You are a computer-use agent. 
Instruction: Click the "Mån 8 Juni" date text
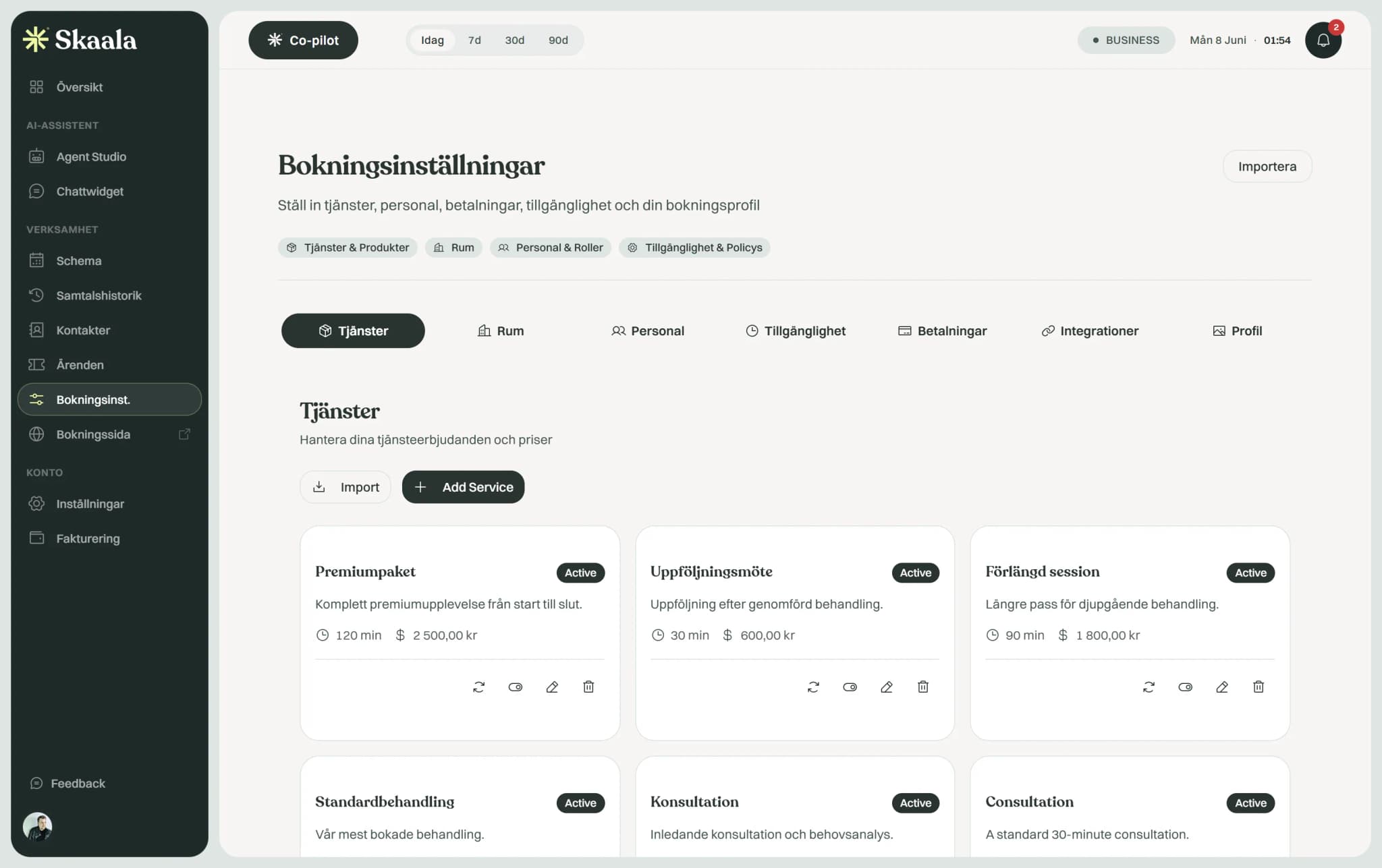click(1218, 40)
